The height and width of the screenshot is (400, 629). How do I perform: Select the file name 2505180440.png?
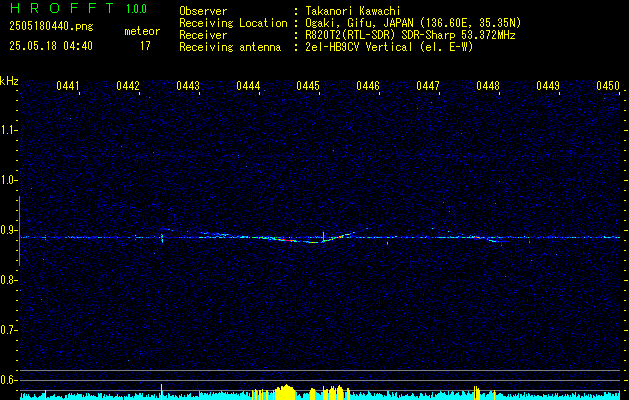(51, 27)
